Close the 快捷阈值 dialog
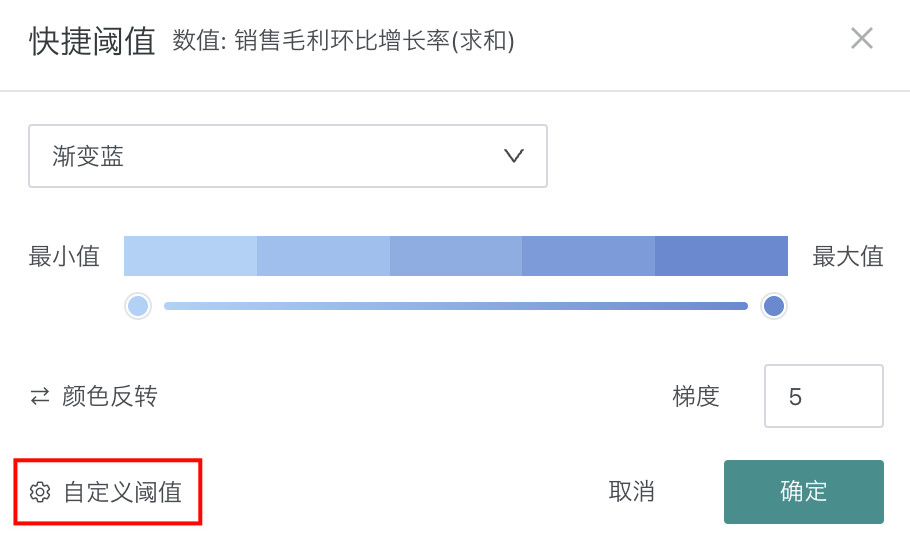The width and height of the screenshot is (910, 548). 861,39
